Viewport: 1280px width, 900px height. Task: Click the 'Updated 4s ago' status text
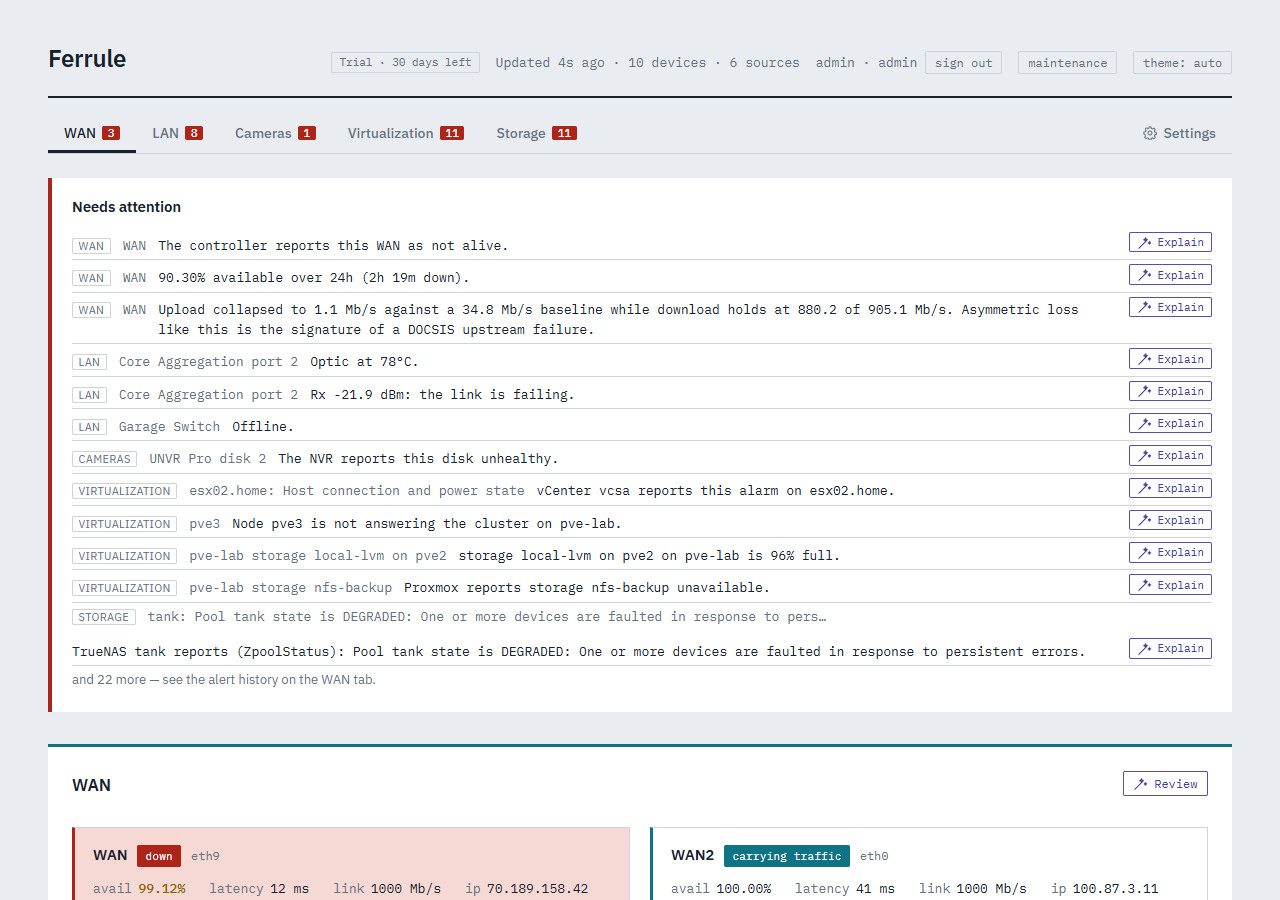pyautogui.click(x=550, y=62)
